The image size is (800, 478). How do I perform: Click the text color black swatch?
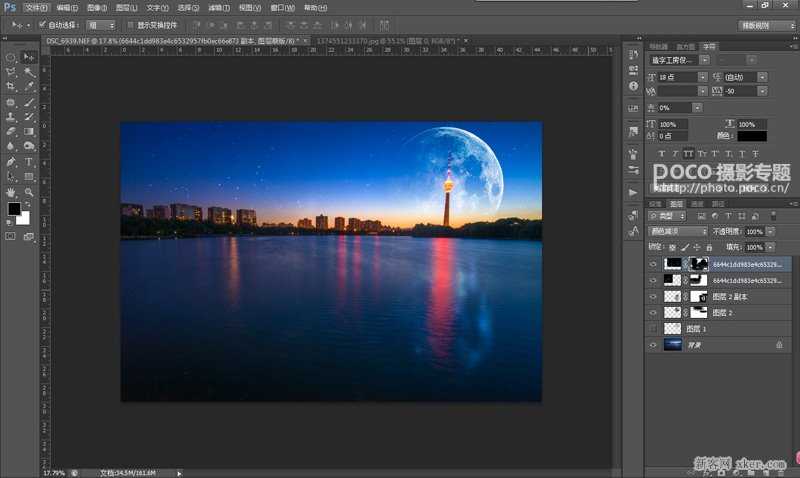[x=752, y=136]
